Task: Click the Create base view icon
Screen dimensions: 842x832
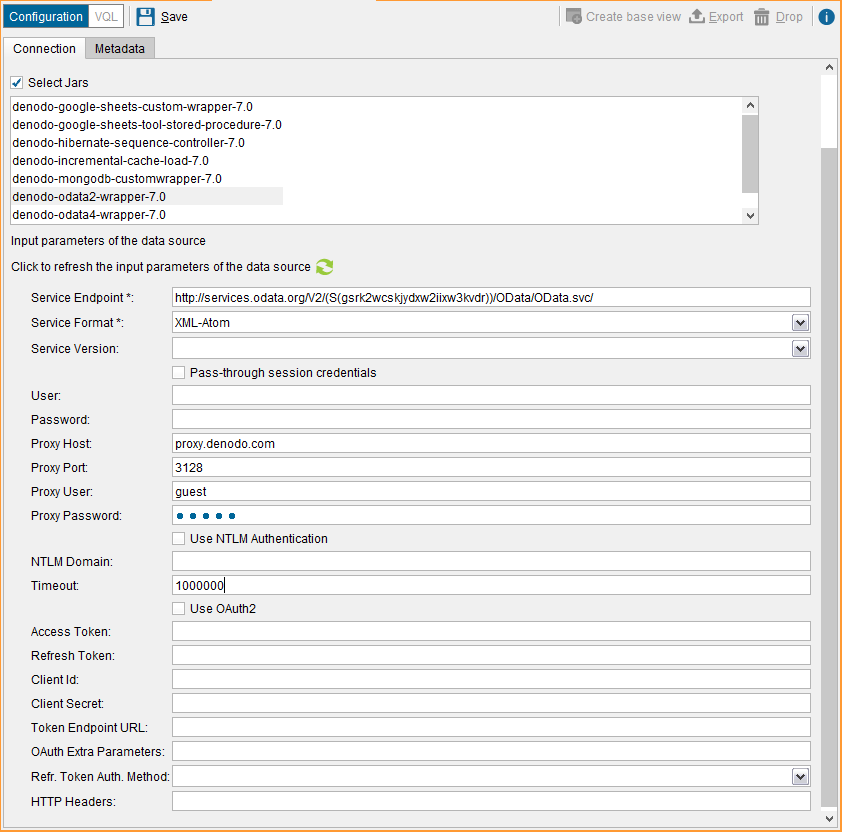Action: point(574,16)
